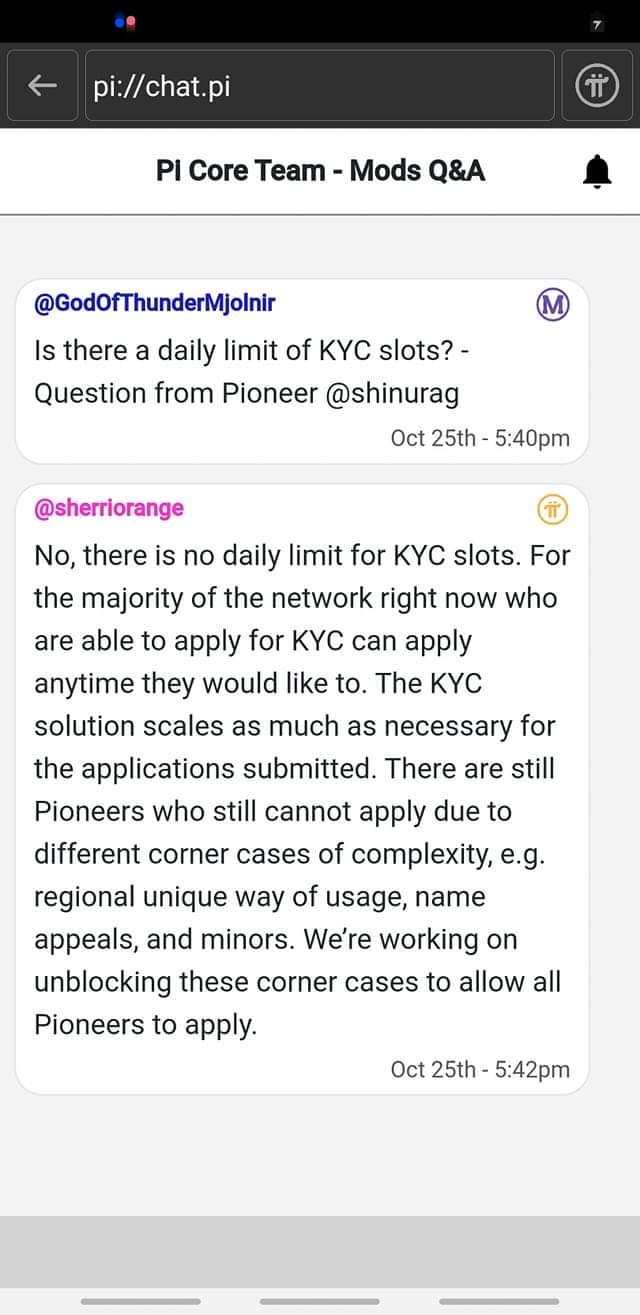Toggle the notification bell for Mods Q&A
Image resolution: width=640 pixels, height=1315 pixels.
pyautogui.click(x=597, y=171)
